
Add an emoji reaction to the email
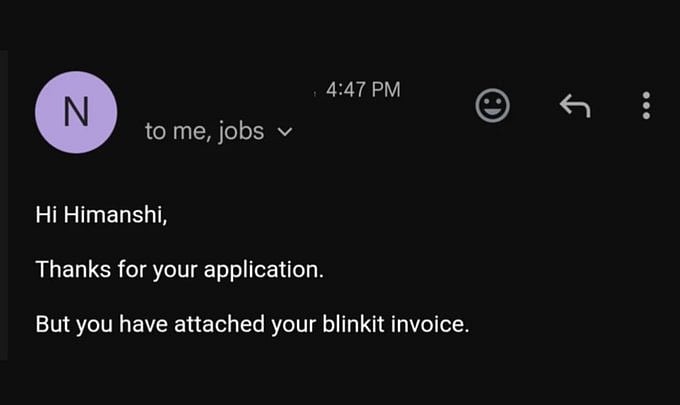point(492,105)
